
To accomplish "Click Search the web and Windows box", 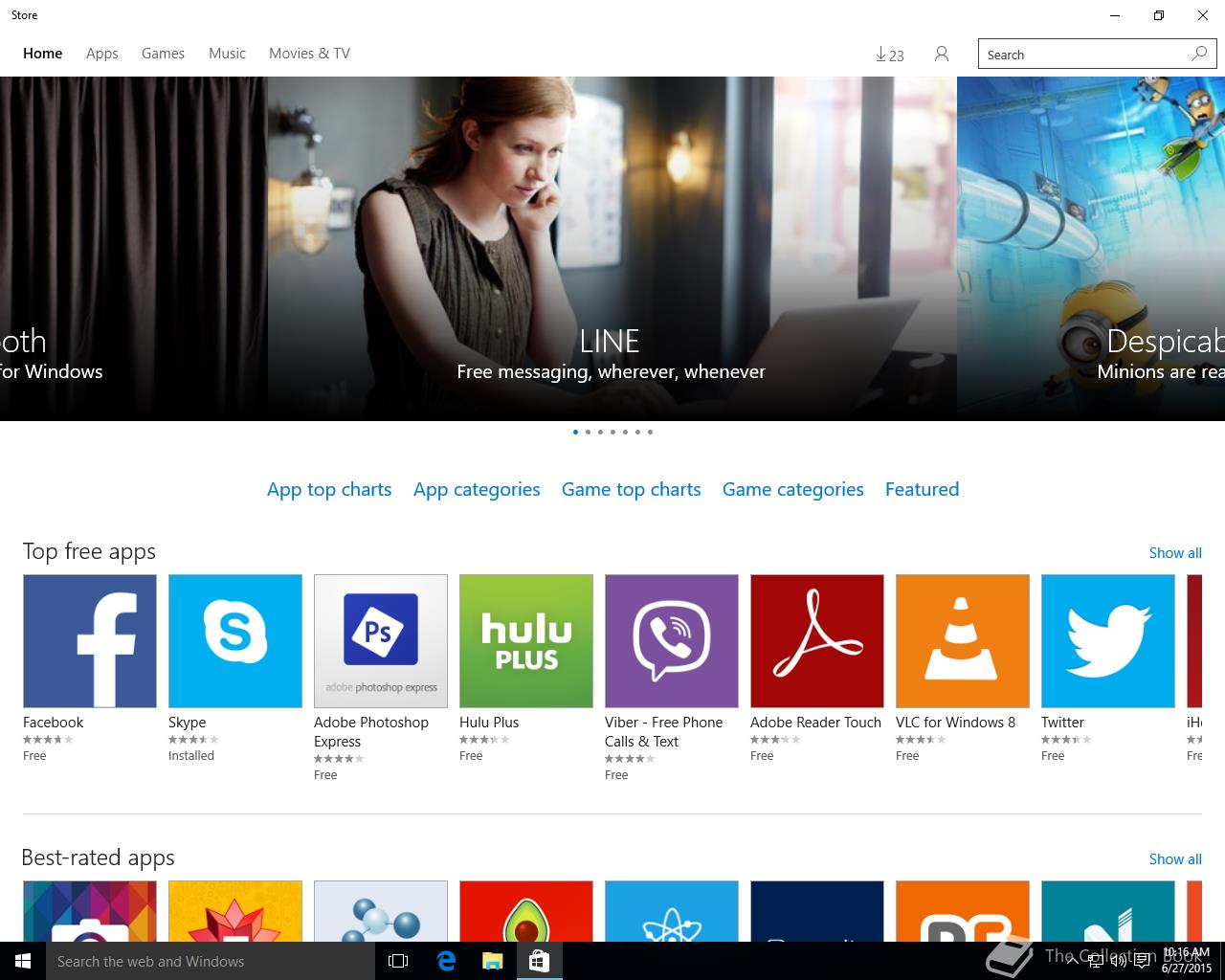I will pyautogui.click(x=211, y=961).
